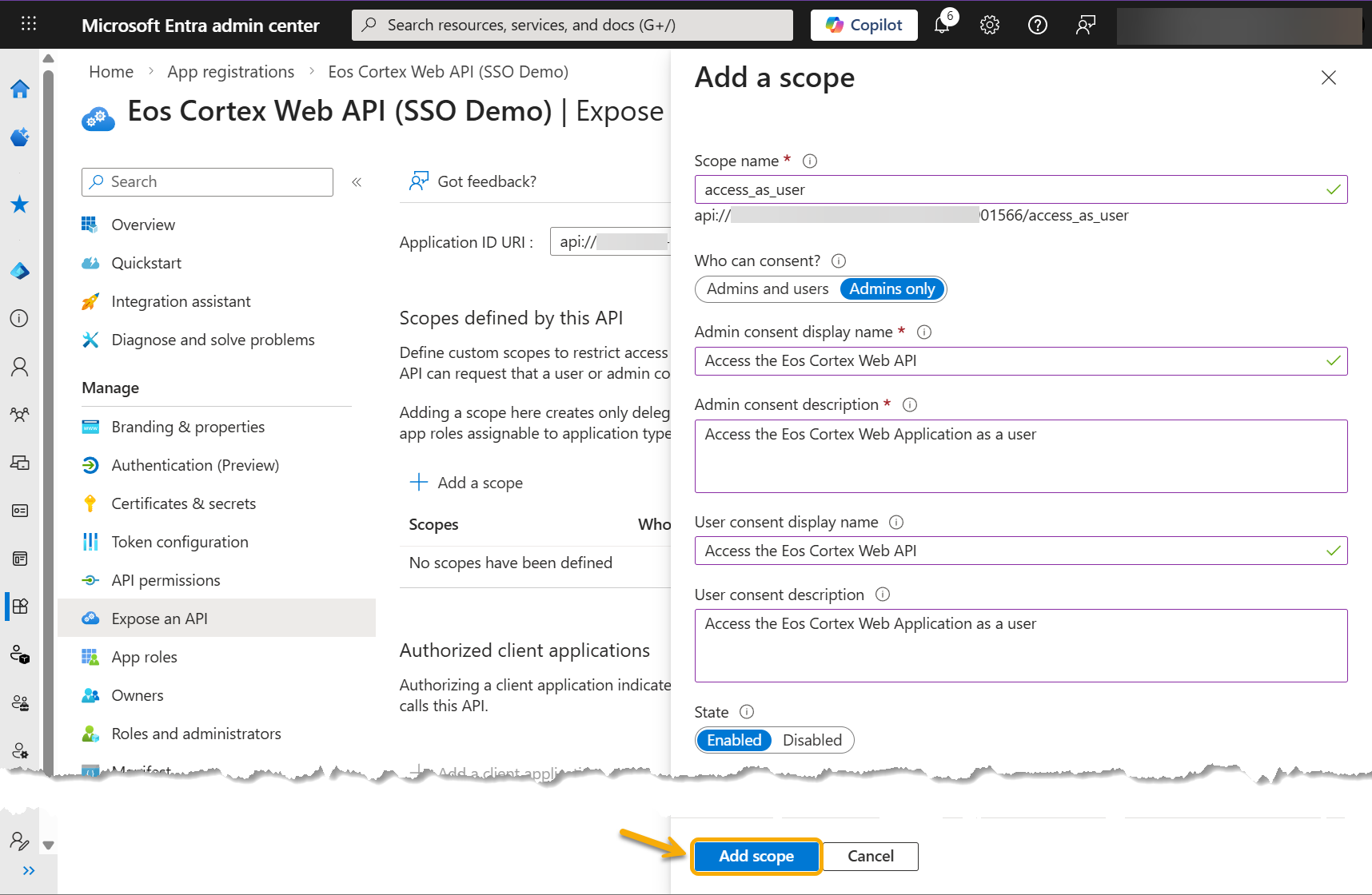Click the Token configuration icon
The height and width of the screenshot is (895, 1372).
click(x=90, y=542)
